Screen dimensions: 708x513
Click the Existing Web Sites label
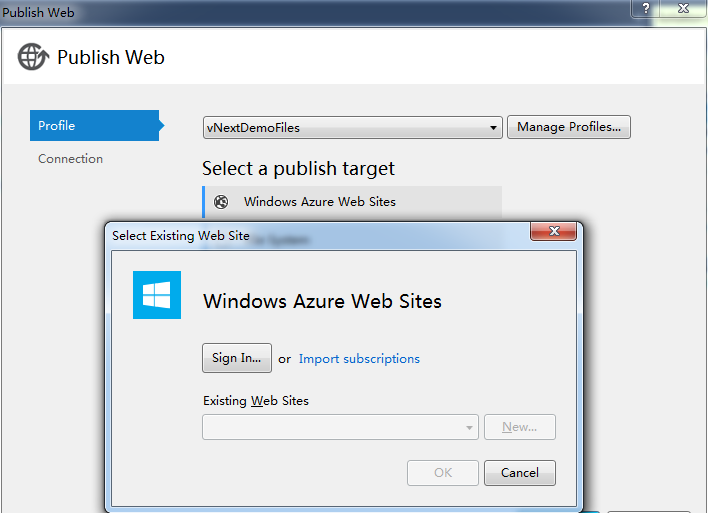click(256, 401)
